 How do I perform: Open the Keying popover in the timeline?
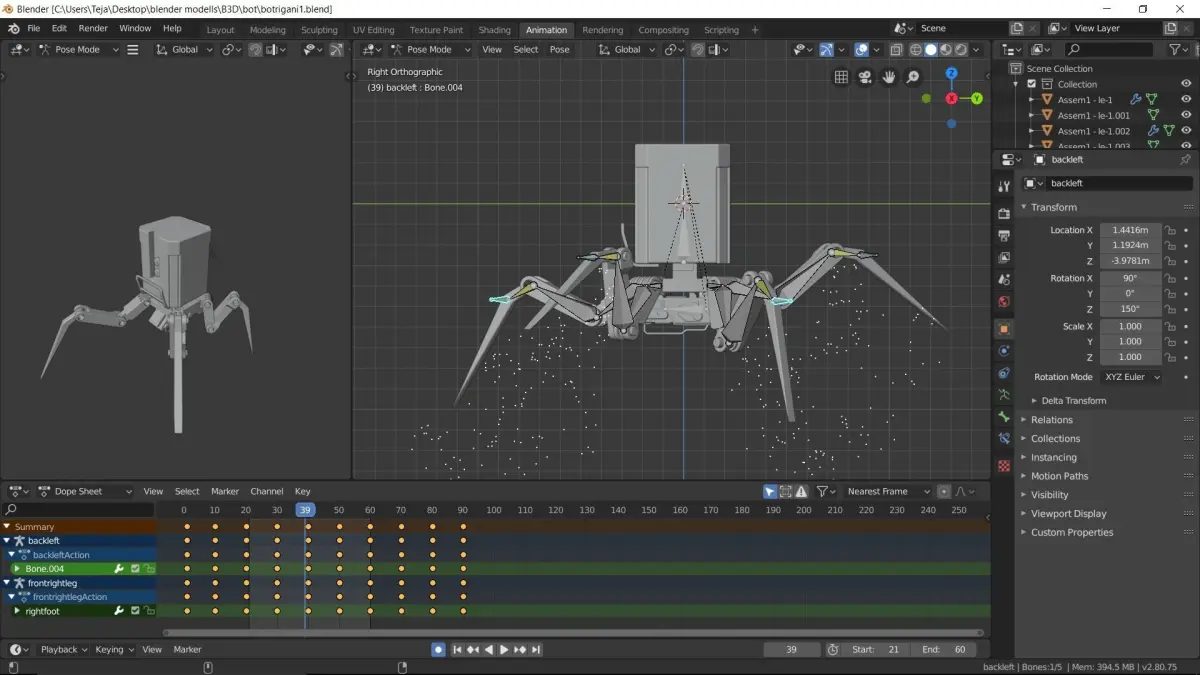click(113, 649)
